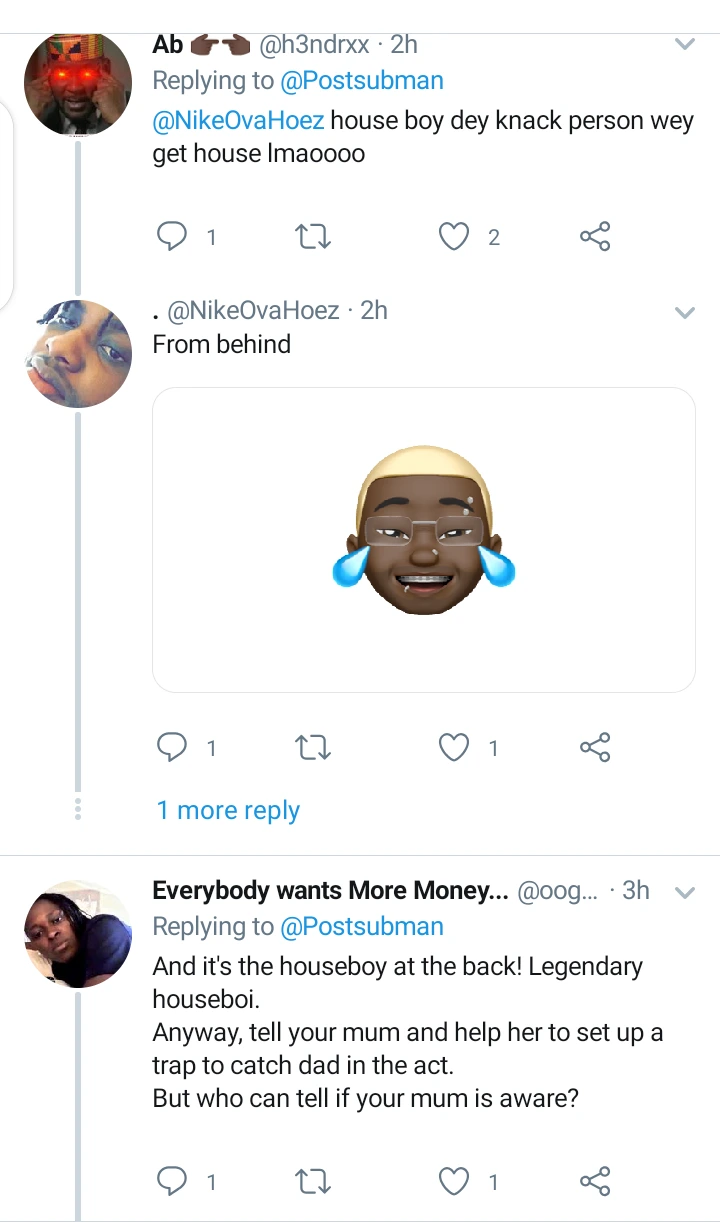Screen dimensions: 720x1222
Task: Reply to the "Legendary houseboi" tweet
Action: point(174,1181)
